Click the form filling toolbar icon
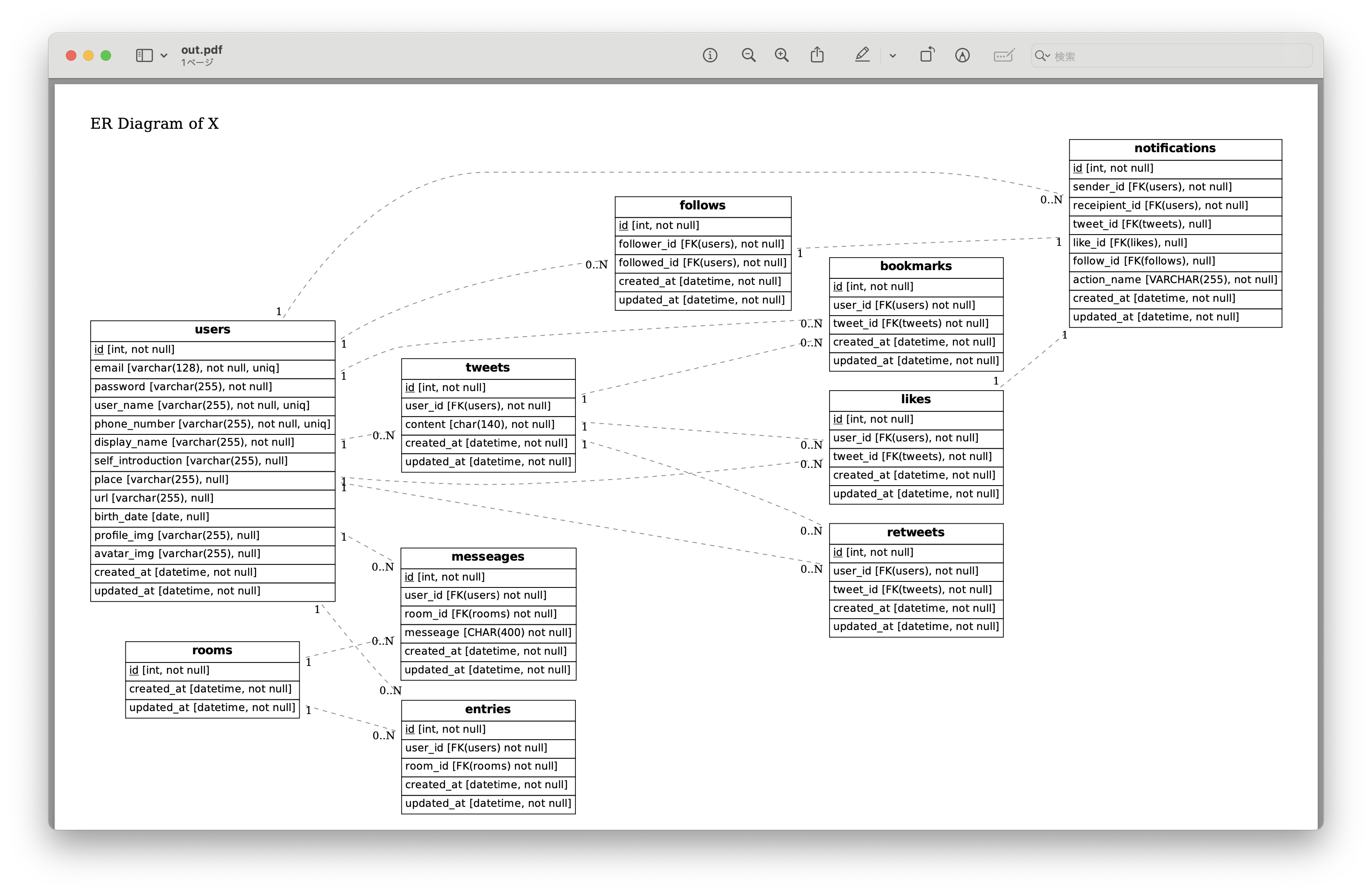Screen dimensions: 1372x894 [x=1004, y=55]
